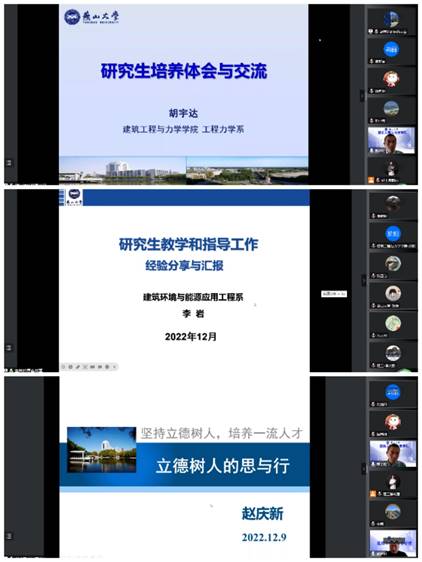This screenshot has height=562, width=422.
Task: Click left-edge panel icon in middle meeting view
Action: pos(9,348)
